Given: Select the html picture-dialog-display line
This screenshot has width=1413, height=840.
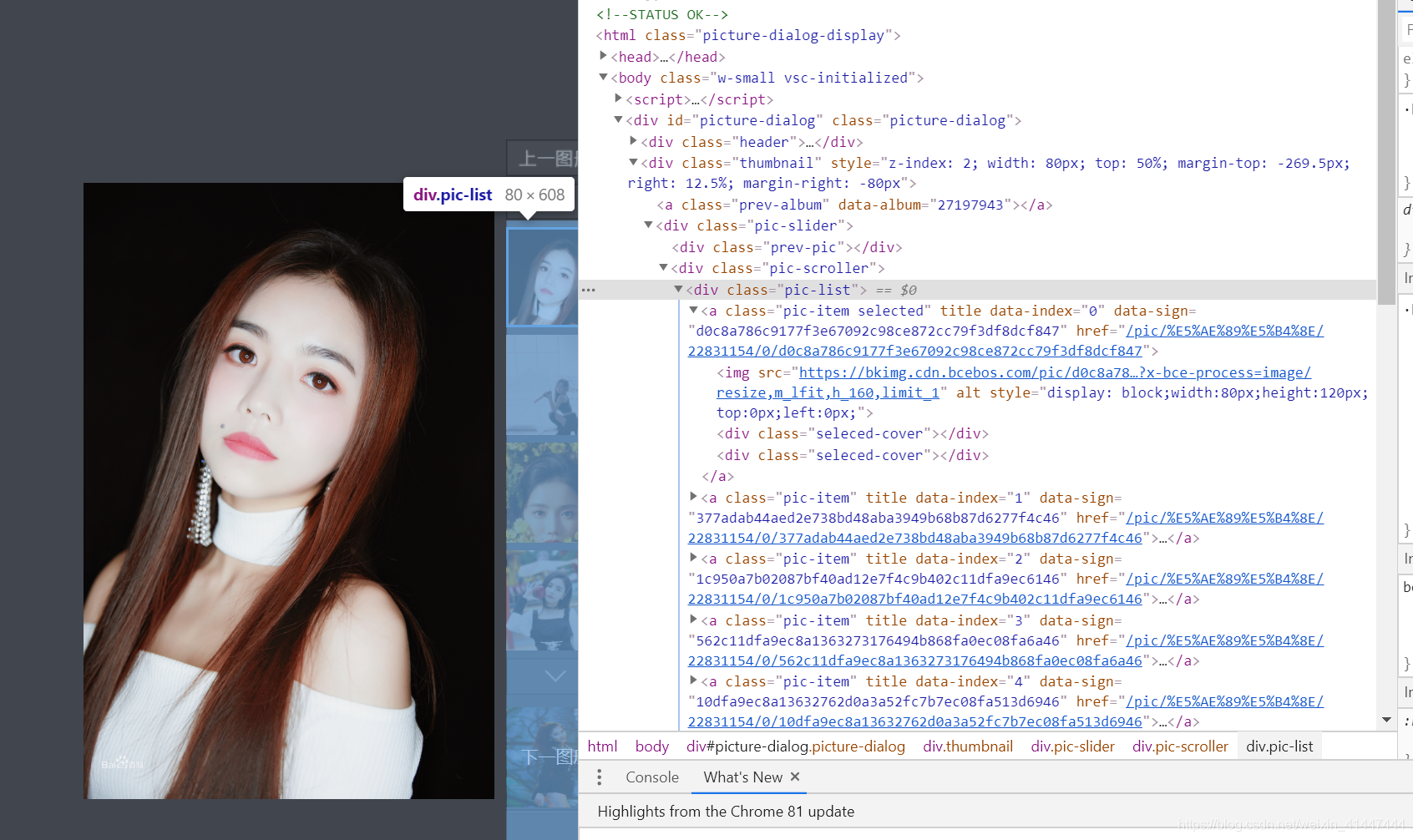Looking at the screenshot, I should coord(748,35).
